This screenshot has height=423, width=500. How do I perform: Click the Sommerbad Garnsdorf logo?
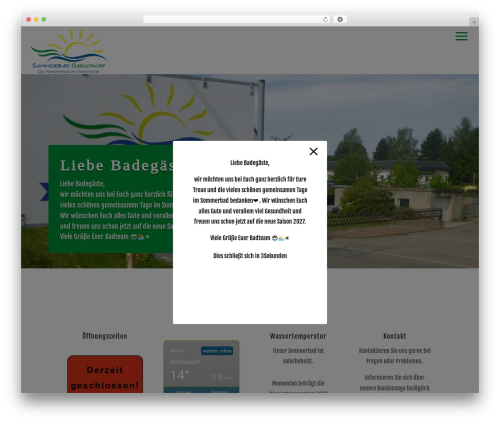point(69,51)
